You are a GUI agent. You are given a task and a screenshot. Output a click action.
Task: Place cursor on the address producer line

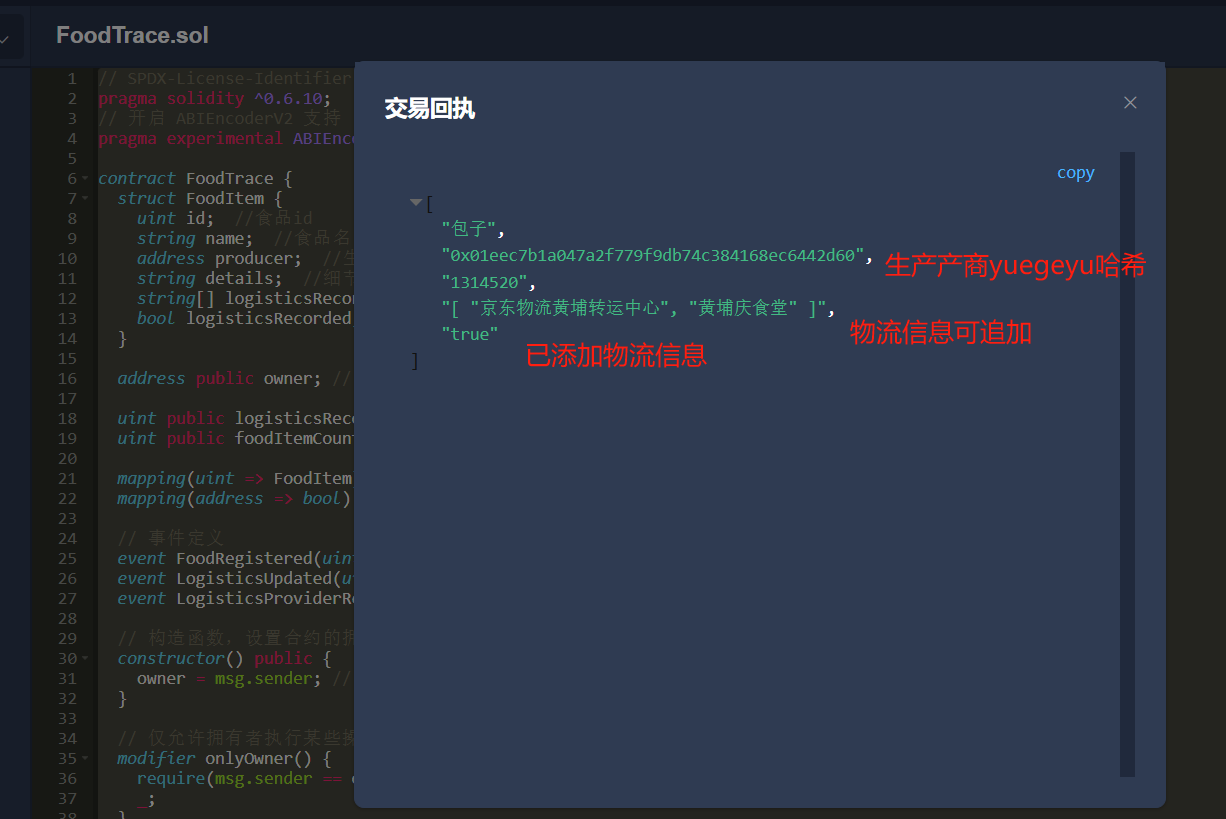(x=245, y=258)
